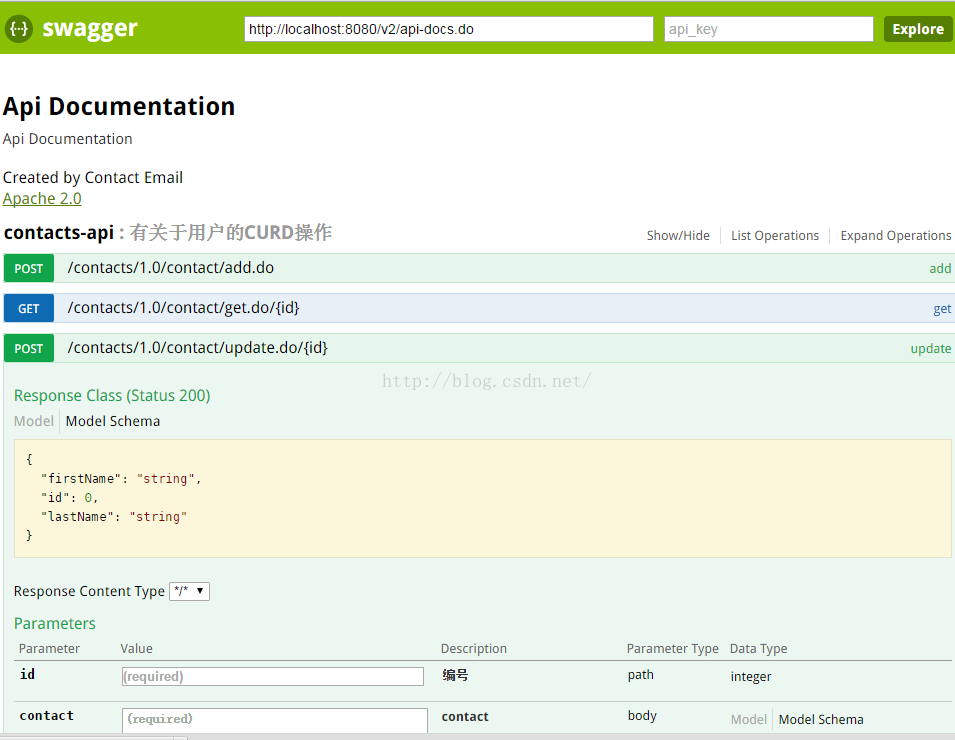Collapse /contacts/1.0/contact/update.do/{id} operation
Viewport: 955px width, 740px height.
pos(197,348)
